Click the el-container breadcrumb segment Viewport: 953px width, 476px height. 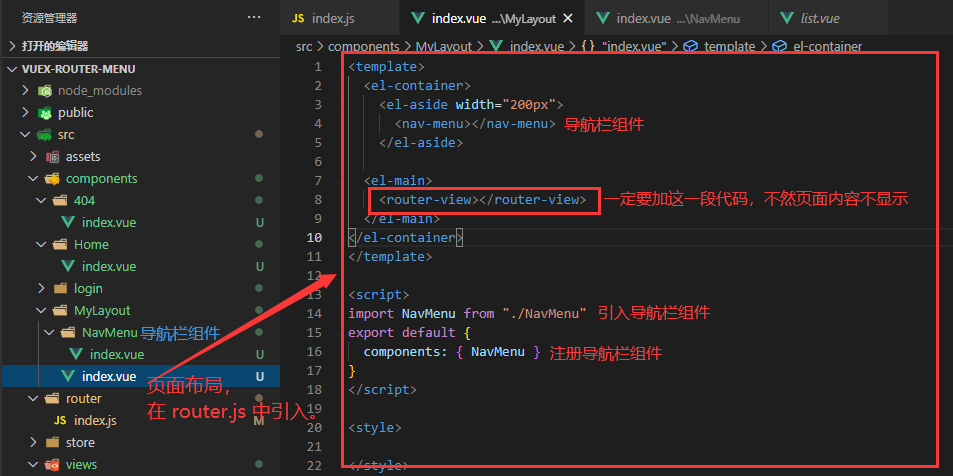tap(817, 46)
